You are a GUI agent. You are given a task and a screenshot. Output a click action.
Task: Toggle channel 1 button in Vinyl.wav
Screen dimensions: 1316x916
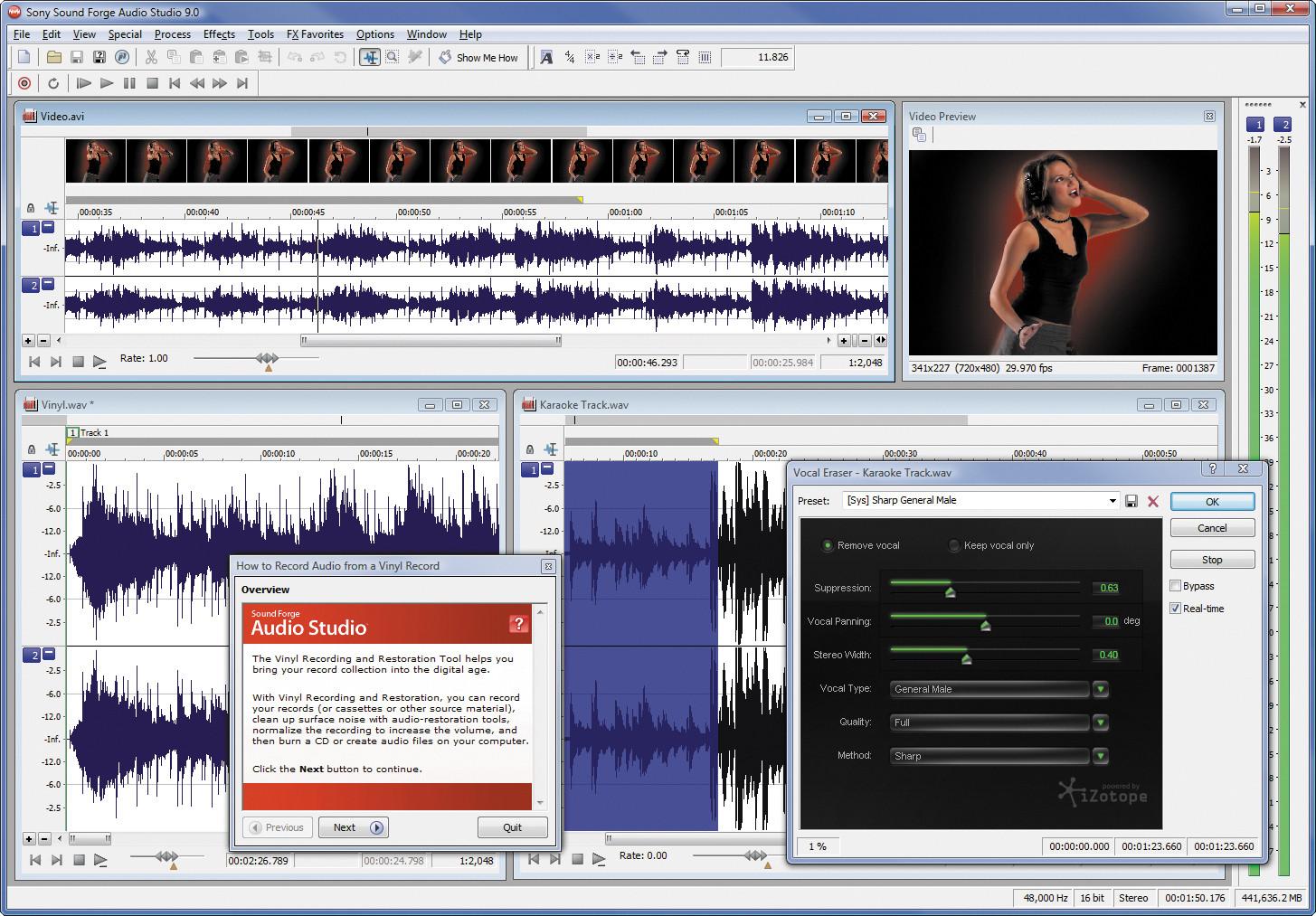31,469
